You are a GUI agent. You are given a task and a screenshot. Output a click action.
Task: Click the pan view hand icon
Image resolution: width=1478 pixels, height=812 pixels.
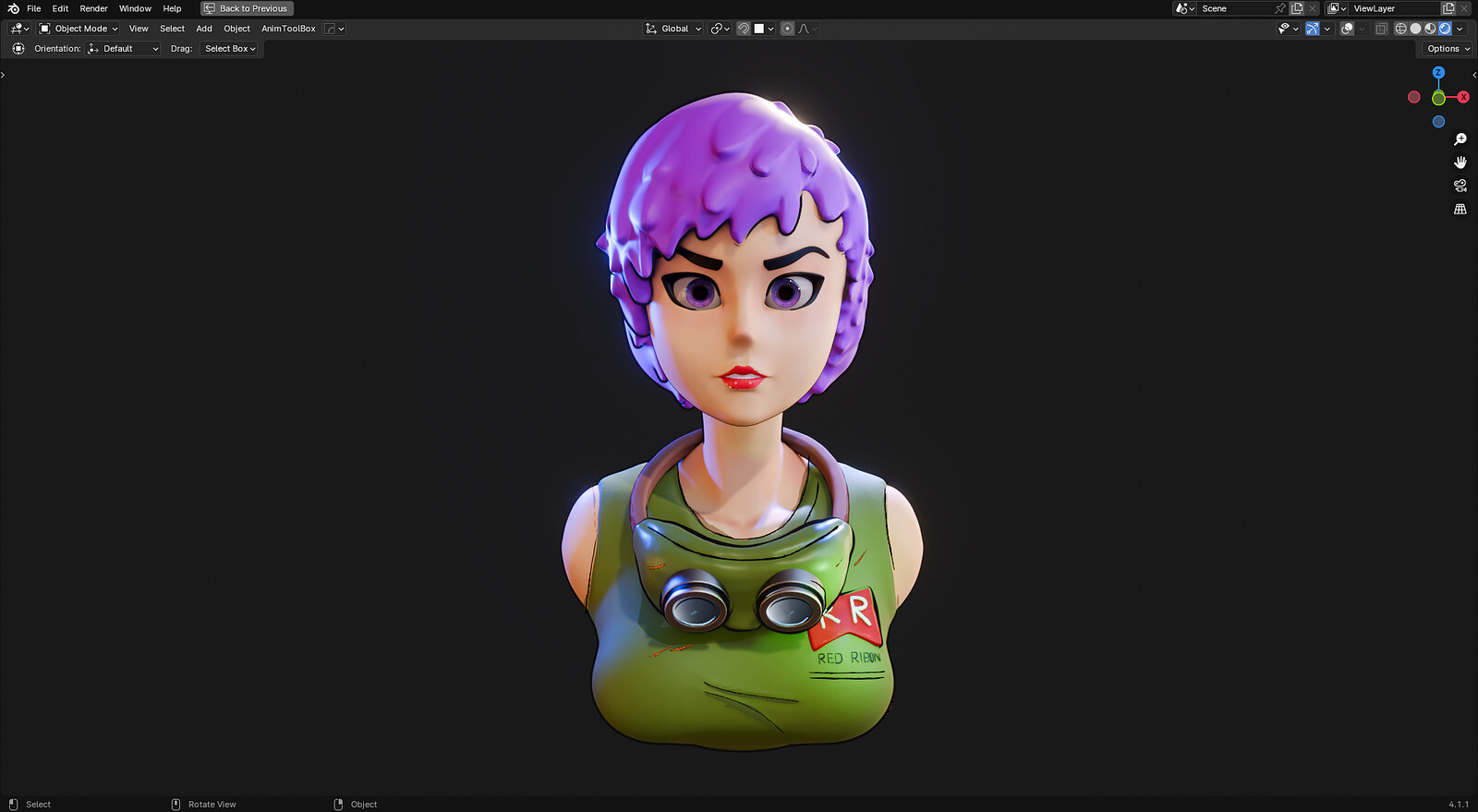(x=1460, y=163)
